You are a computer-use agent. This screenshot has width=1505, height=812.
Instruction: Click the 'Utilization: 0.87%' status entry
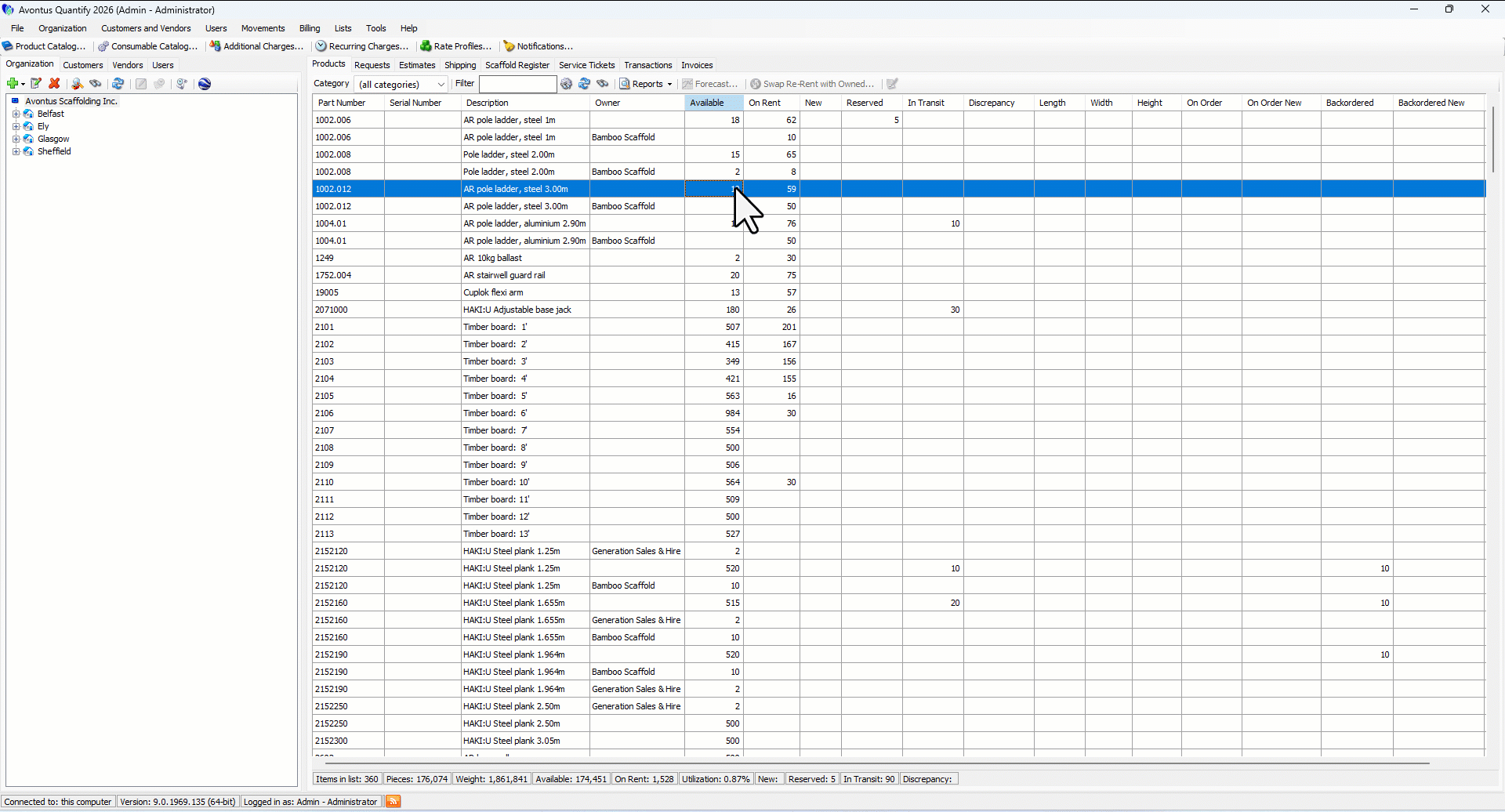pyautogui.click(x=715, y=779)
